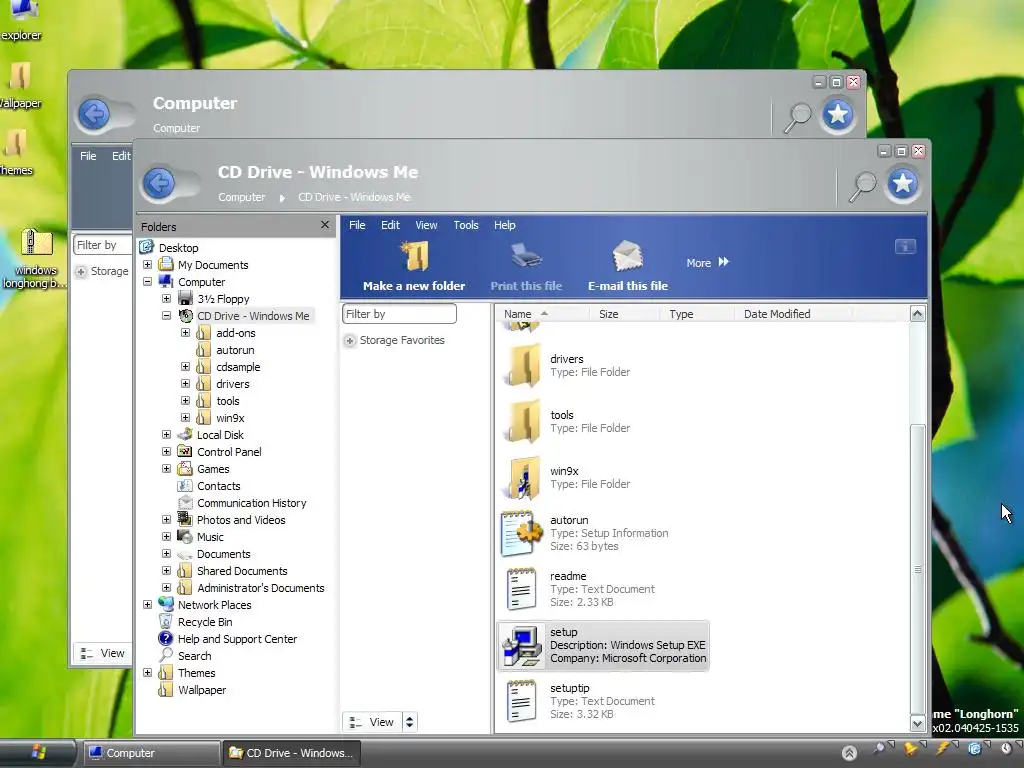Viewport: 1024px width, 768px height.
Task: Expand Storage Favorites section
Action: click(x=350, y=340)
